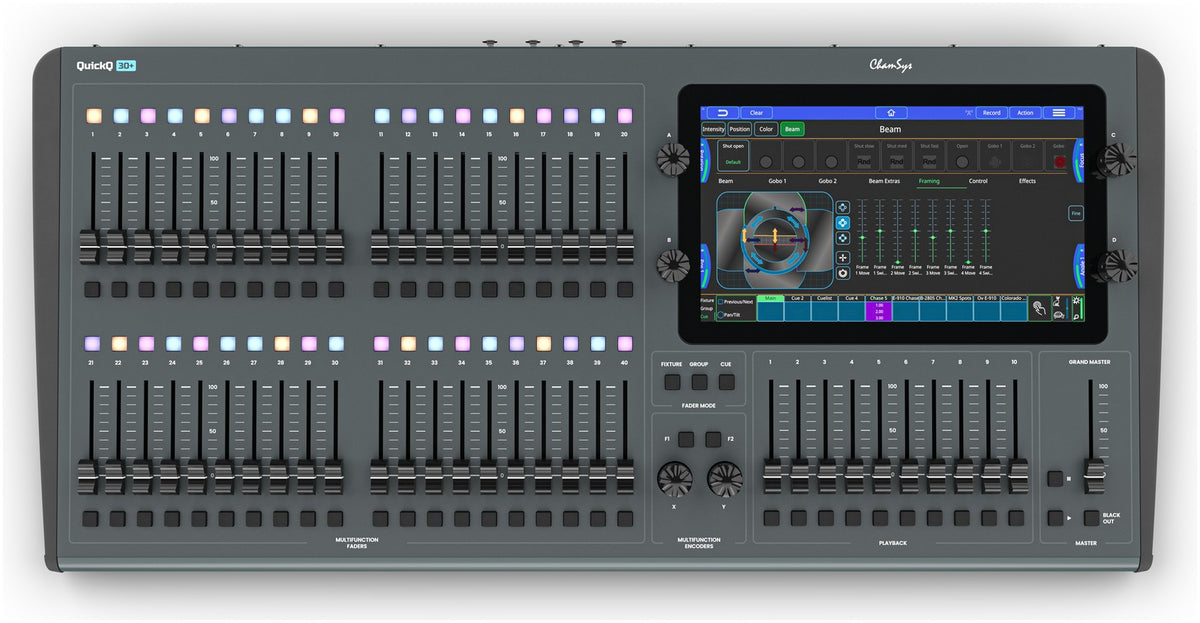1200x623 pixels.
Task: Tap the Shut slow Rnd tile
Action: coord(864,155)
